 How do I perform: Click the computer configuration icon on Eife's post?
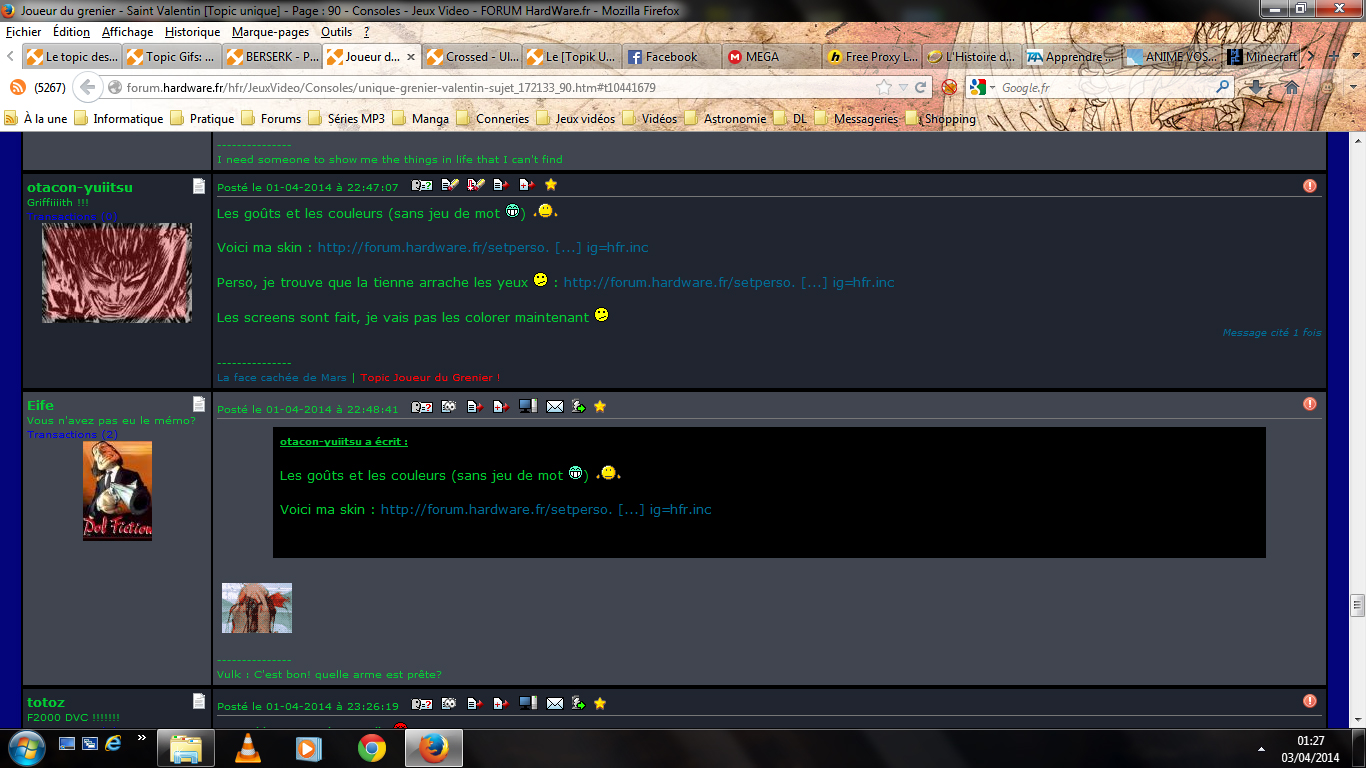(528, 407)
